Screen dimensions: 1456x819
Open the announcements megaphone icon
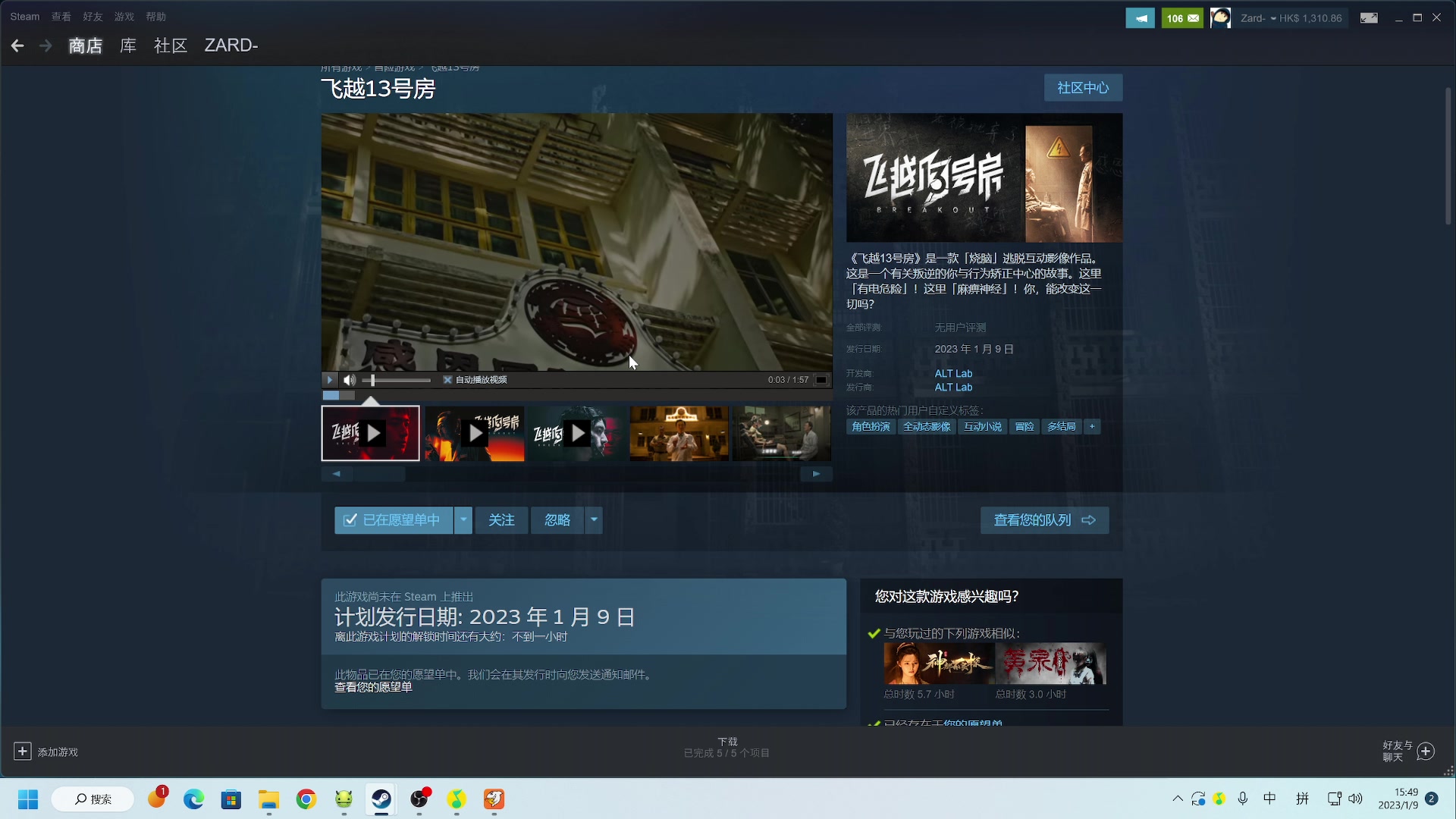[x=1140, y=18]
